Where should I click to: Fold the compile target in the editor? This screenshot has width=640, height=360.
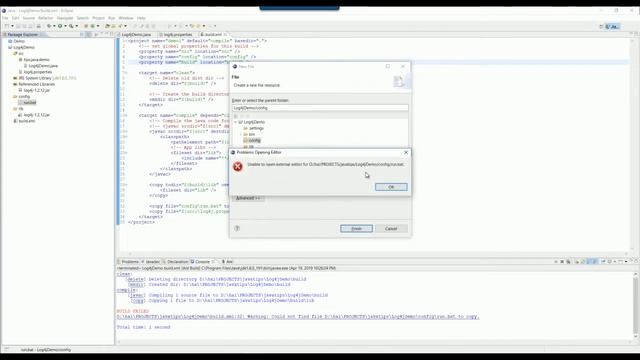click(x=126, y=116)
